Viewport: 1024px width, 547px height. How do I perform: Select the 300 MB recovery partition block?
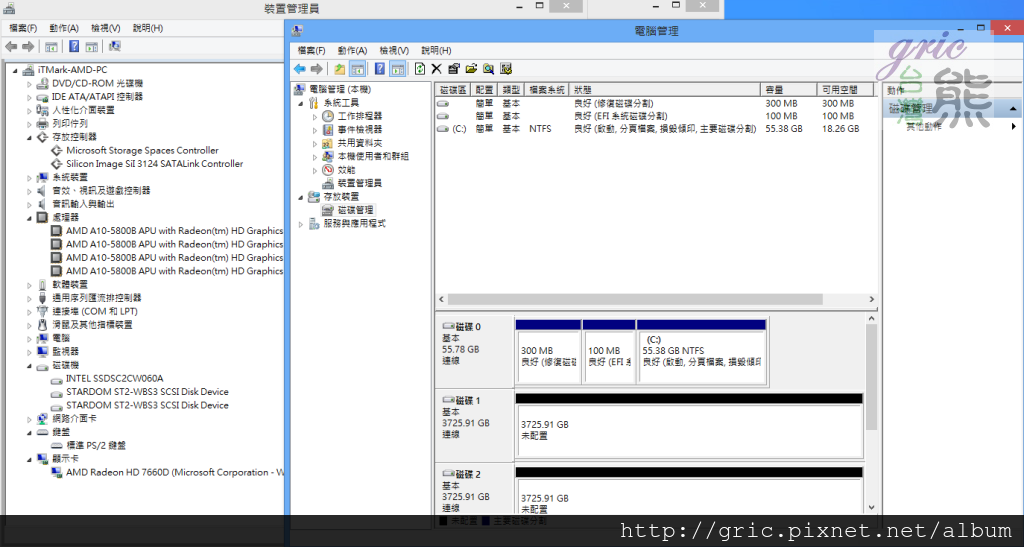click(548, 352)
